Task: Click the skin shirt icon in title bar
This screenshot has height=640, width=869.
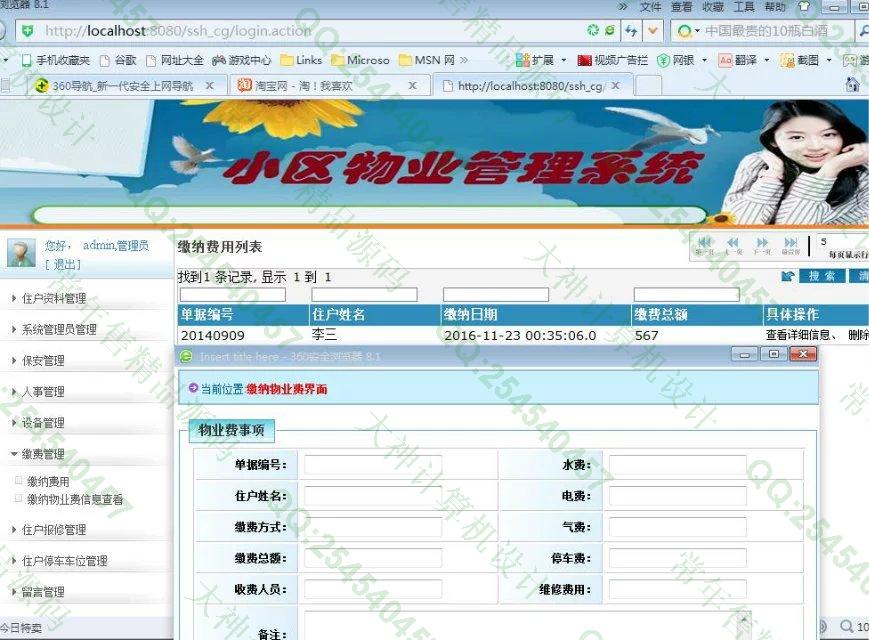Action: (x=804, y=6)
